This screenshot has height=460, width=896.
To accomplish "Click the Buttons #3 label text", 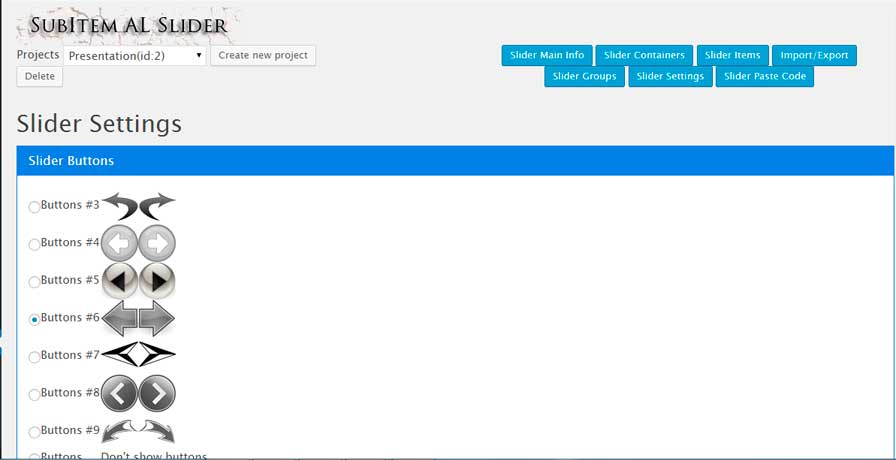I will (70, 205).
